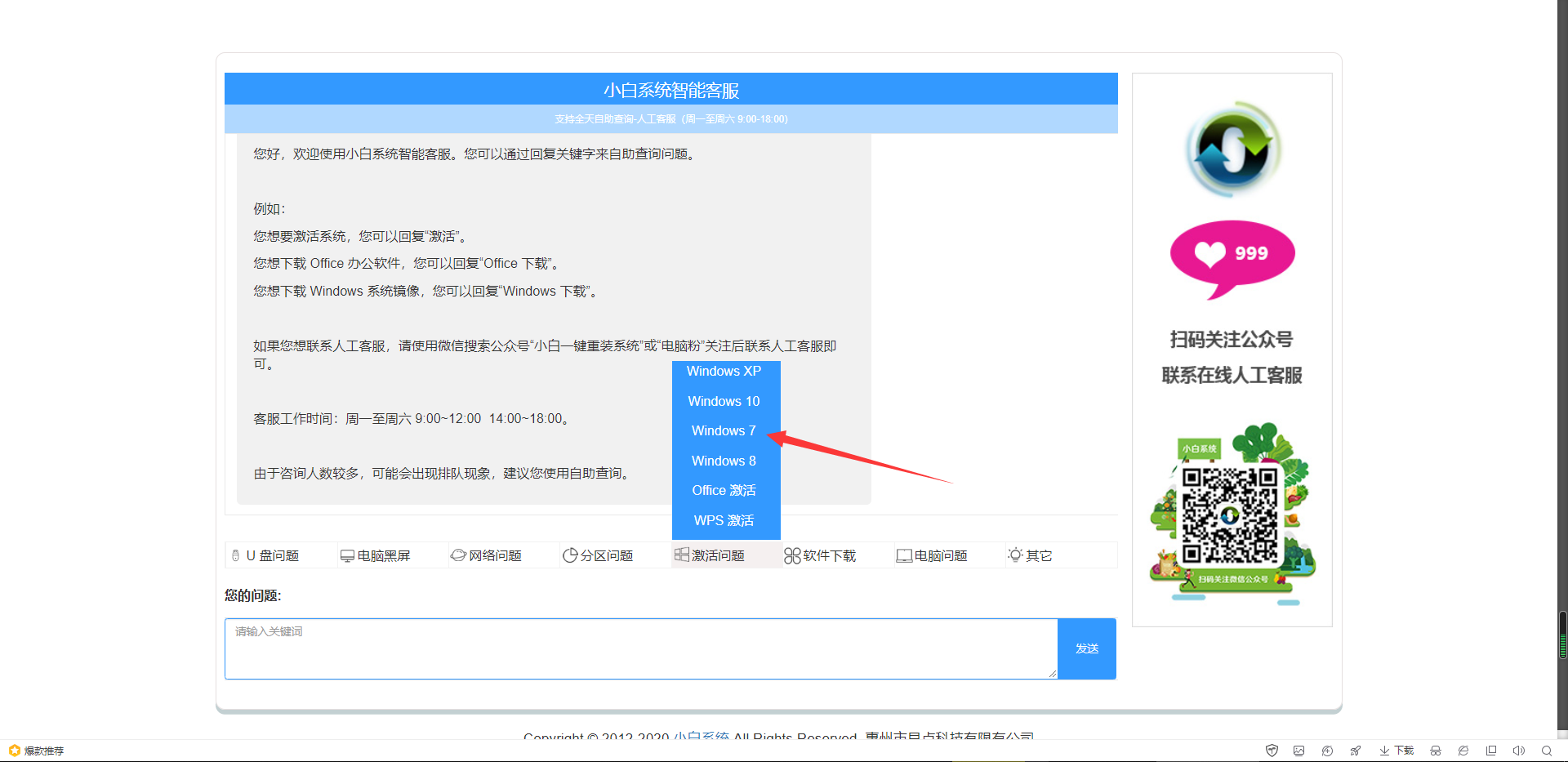
Task: Enable incognito mode via the glasses icon
Action: (1435, 751)
